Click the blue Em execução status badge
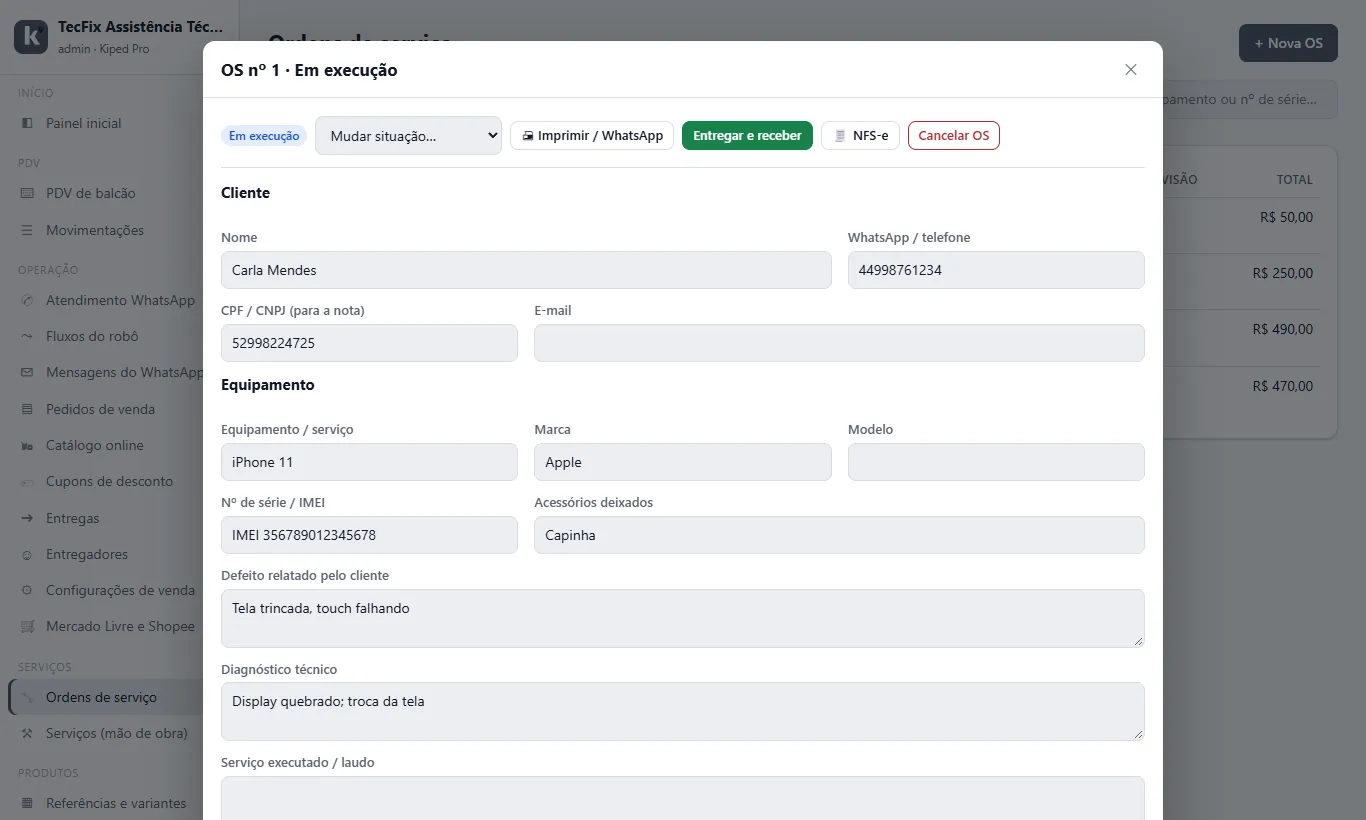The image size is (1366, 820). (x=264, y=136)
